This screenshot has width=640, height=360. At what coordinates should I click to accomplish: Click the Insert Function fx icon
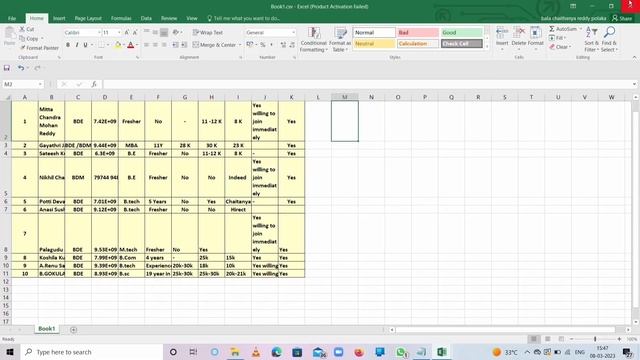94,84
